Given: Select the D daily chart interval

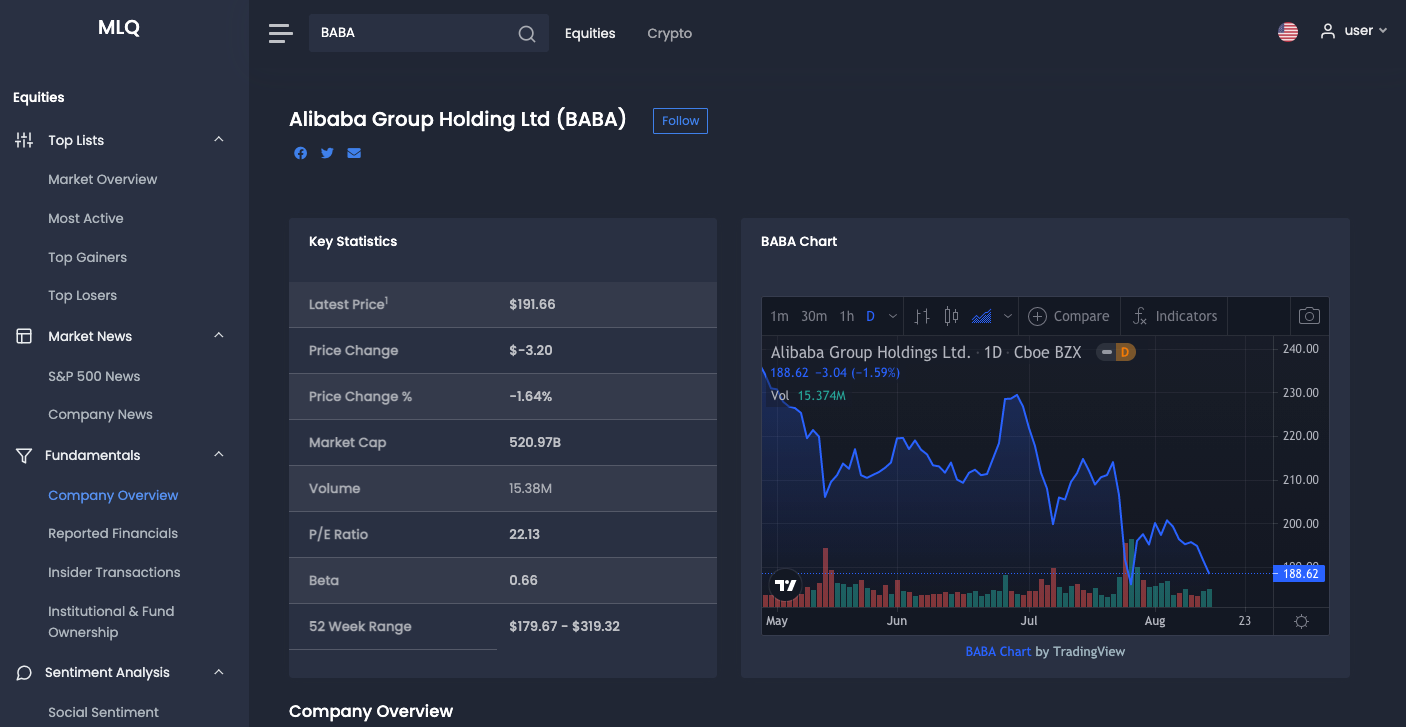Looking at the screenshot, I should 870,316.
